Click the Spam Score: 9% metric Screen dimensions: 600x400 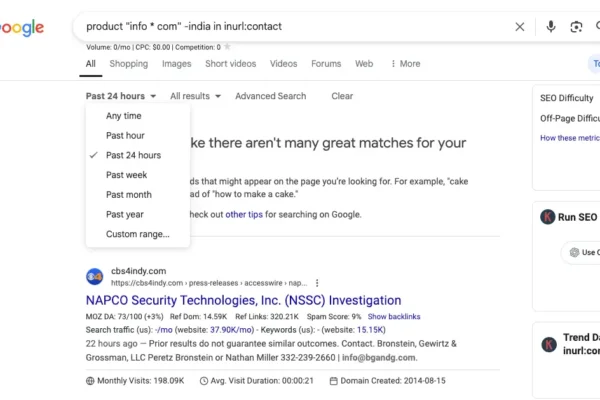click(334, 317)
